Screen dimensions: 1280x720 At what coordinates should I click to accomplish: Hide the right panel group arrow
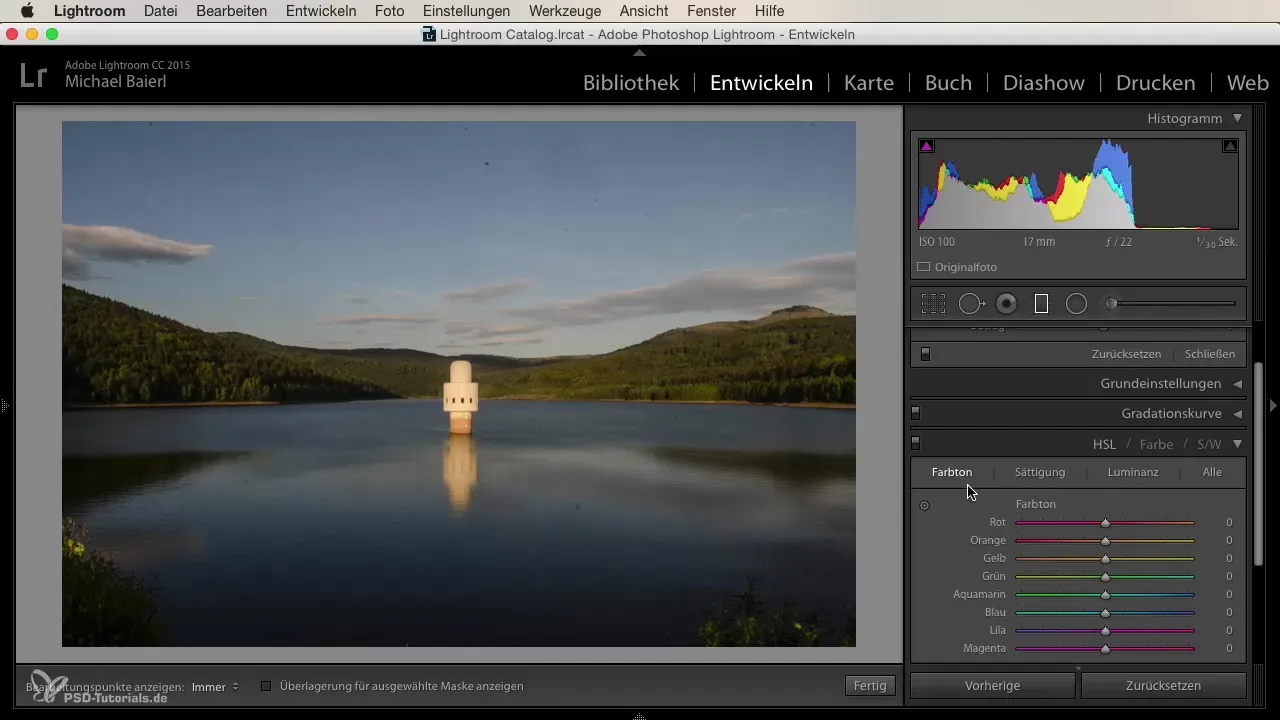(1273, 405)
